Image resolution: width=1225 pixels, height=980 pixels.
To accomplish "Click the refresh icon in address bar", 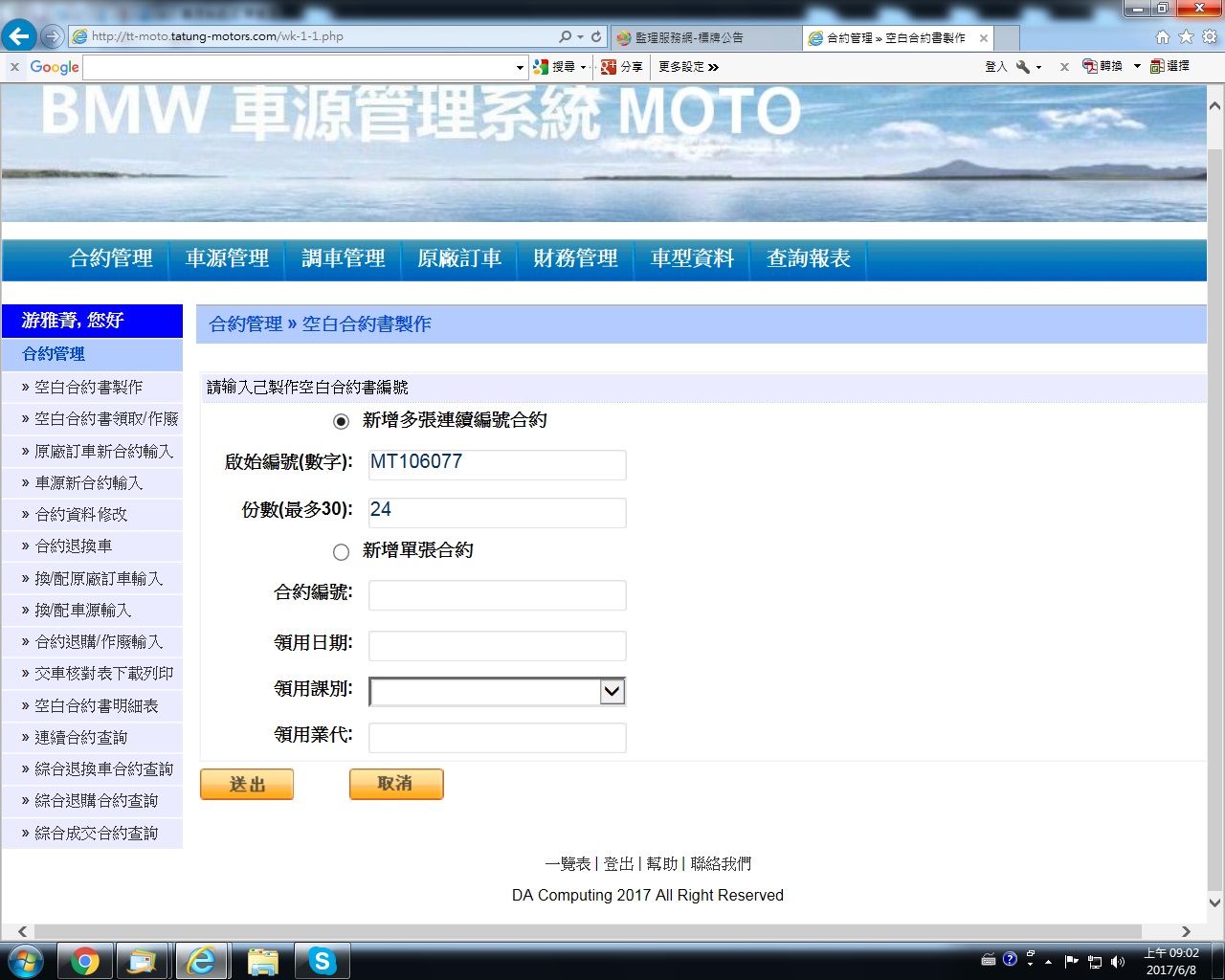I will 596,36.
